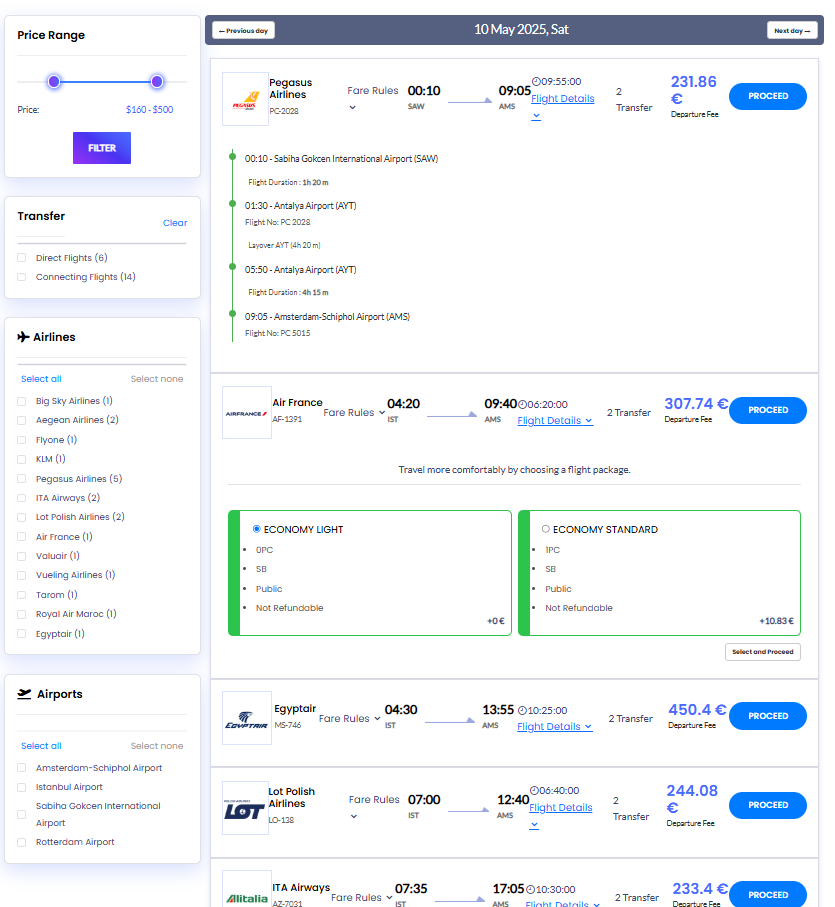Click the takeoff icon beside Airports heading
This screenshot has width=835, height=907.
click(24, 694)
